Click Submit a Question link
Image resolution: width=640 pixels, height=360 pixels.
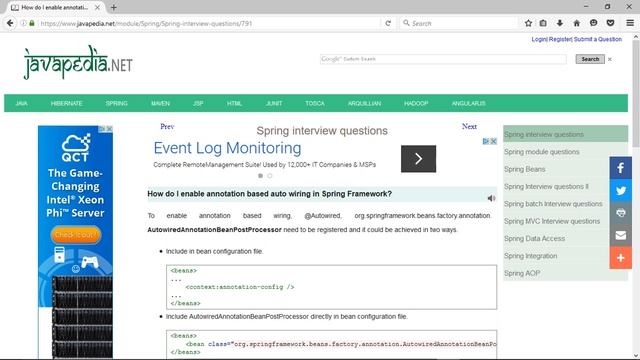coord(598,39)
